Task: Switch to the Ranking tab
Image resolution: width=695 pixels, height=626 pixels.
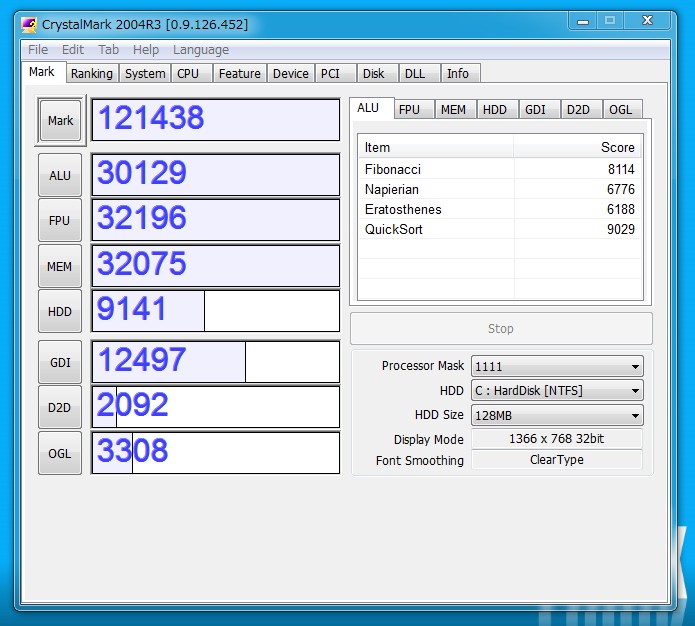Action: tap(92, 73)
